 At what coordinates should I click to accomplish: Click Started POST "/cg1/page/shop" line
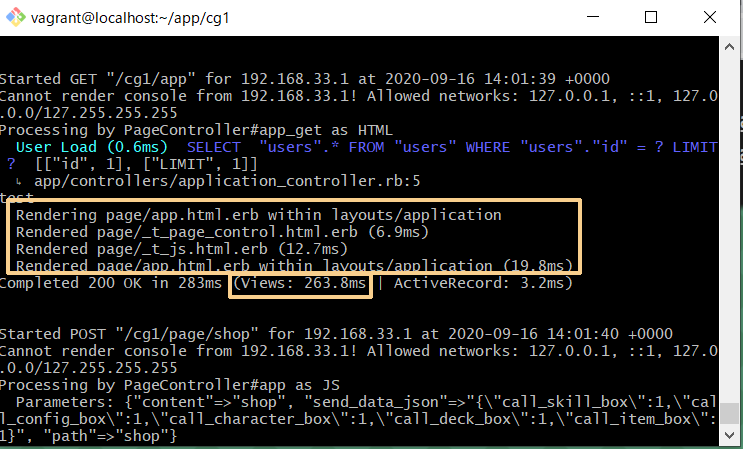[336, 334]
